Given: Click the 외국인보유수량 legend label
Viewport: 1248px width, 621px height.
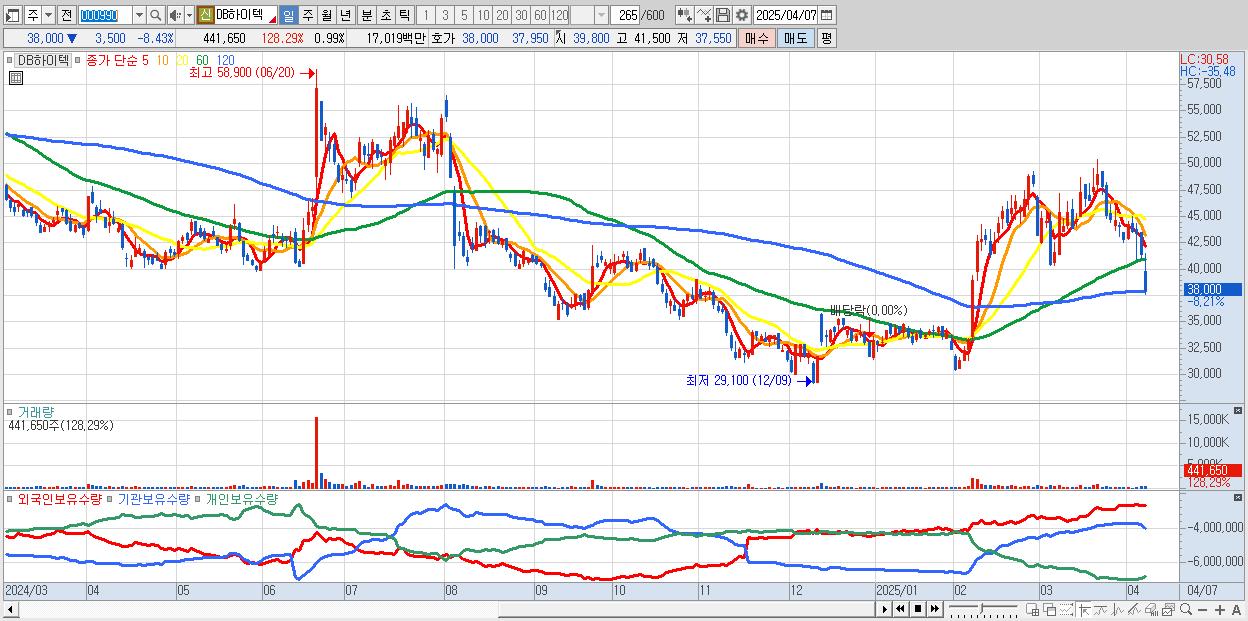Looking at the screenshot, I should [x=59, y=498].
